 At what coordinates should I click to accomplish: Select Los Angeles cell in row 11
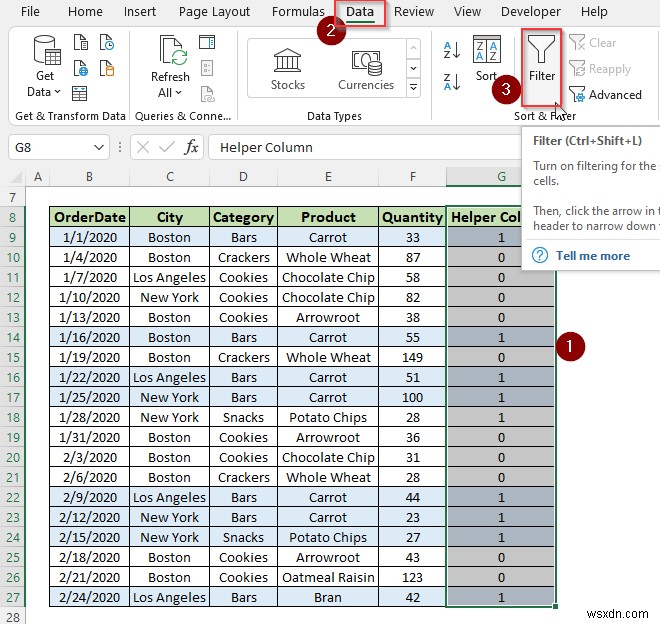tap(169, 277)
